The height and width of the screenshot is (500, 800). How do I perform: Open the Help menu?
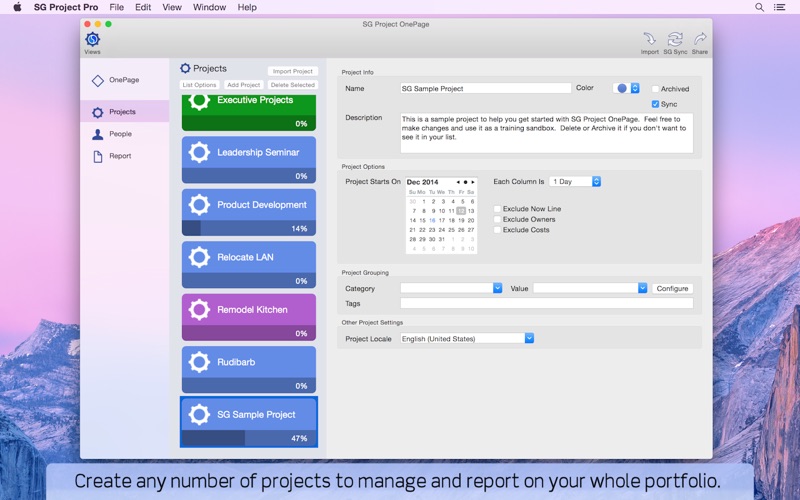click(x=247, y=7)
